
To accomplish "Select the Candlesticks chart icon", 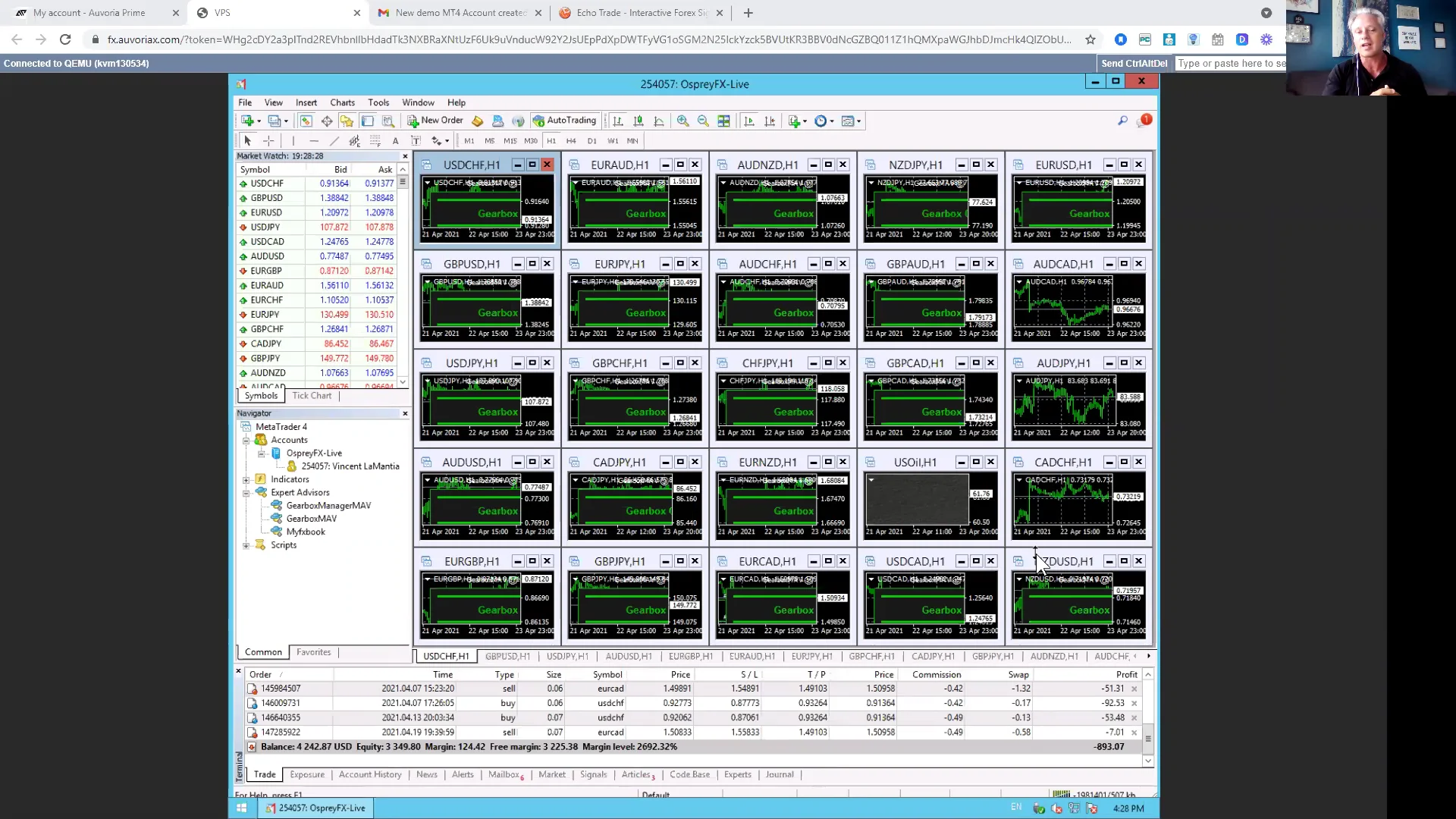I will [639, 121].
